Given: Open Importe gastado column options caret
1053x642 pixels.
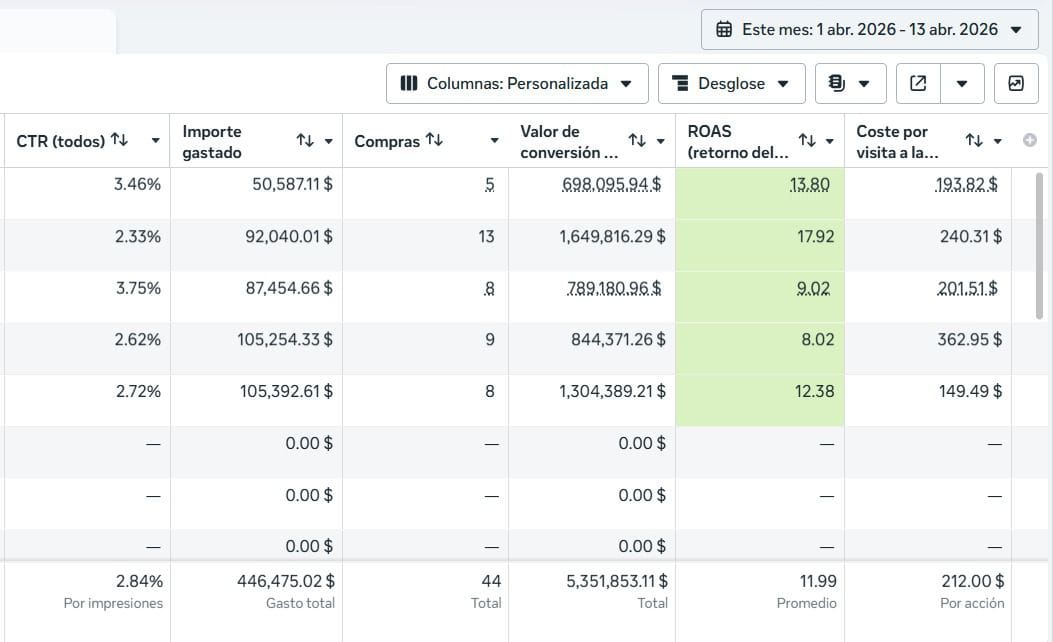Looking at the screenshot, I should 328,141.
